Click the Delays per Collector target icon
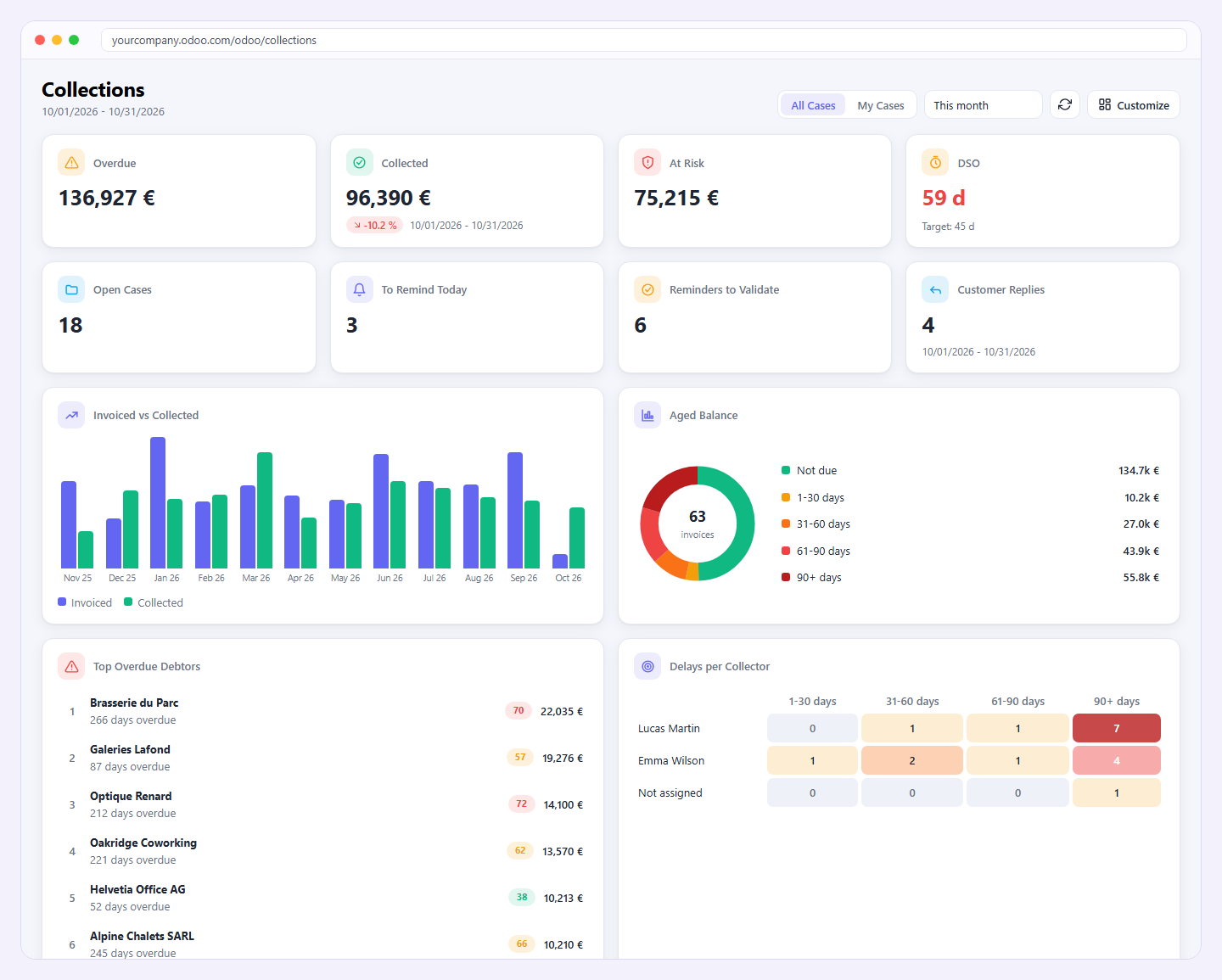The width and height of the screenshot is (1222, 980). 647,666
